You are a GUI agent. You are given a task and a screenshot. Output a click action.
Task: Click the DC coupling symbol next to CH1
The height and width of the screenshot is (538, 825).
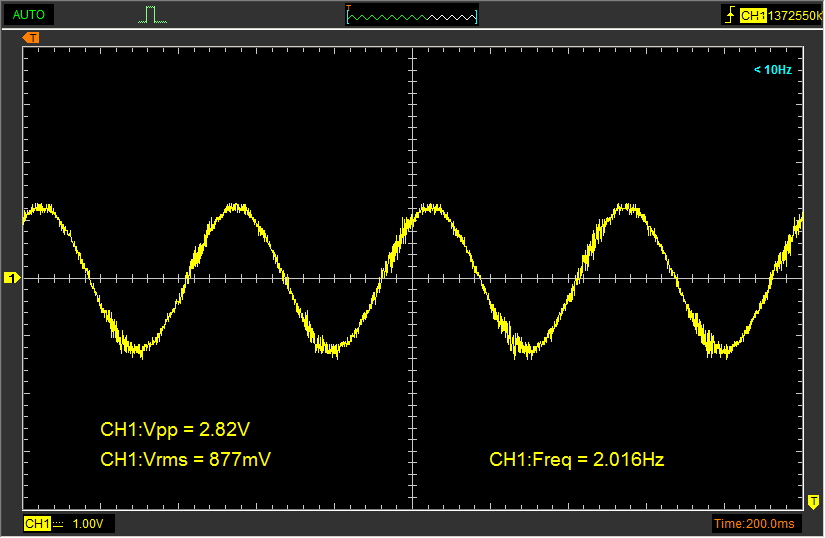(58, 524)
